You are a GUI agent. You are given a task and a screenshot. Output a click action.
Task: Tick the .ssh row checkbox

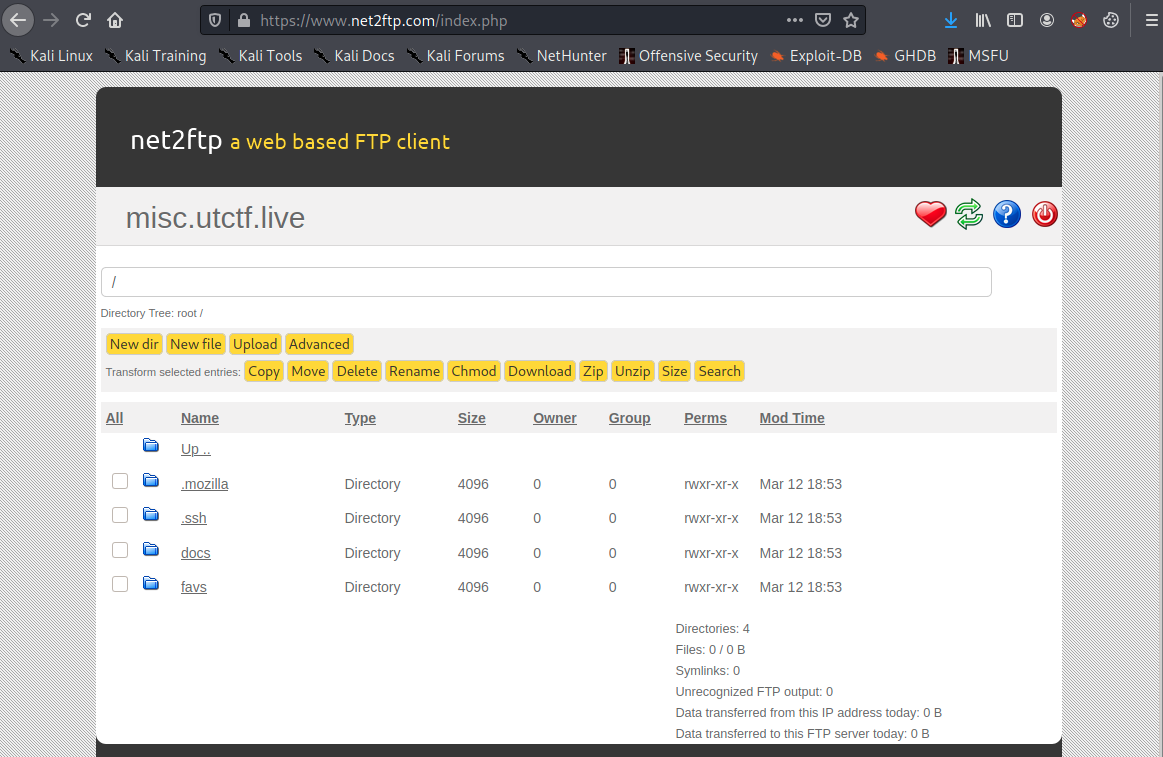click(x=119, y=515)
